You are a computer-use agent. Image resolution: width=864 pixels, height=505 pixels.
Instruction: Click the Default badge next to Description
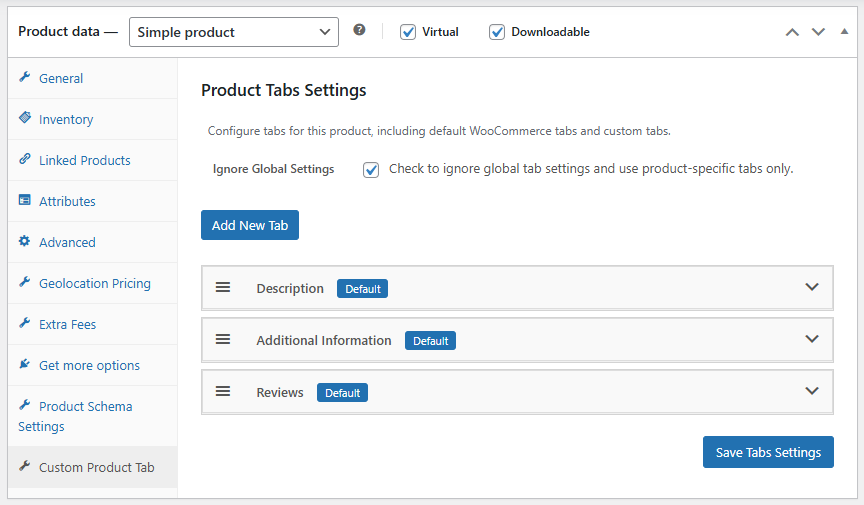(363, 288)
